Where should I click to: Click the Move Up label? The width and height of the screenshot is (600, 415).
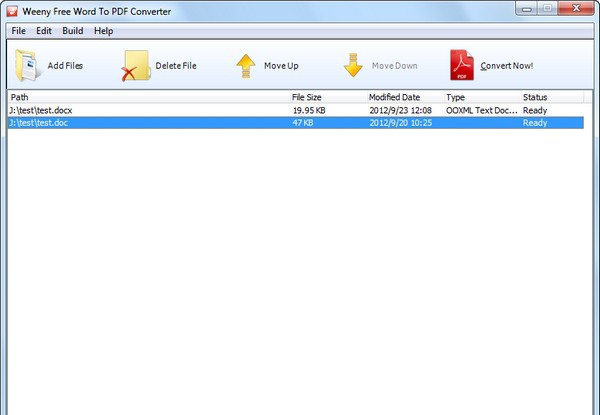(x=281, y=66)
